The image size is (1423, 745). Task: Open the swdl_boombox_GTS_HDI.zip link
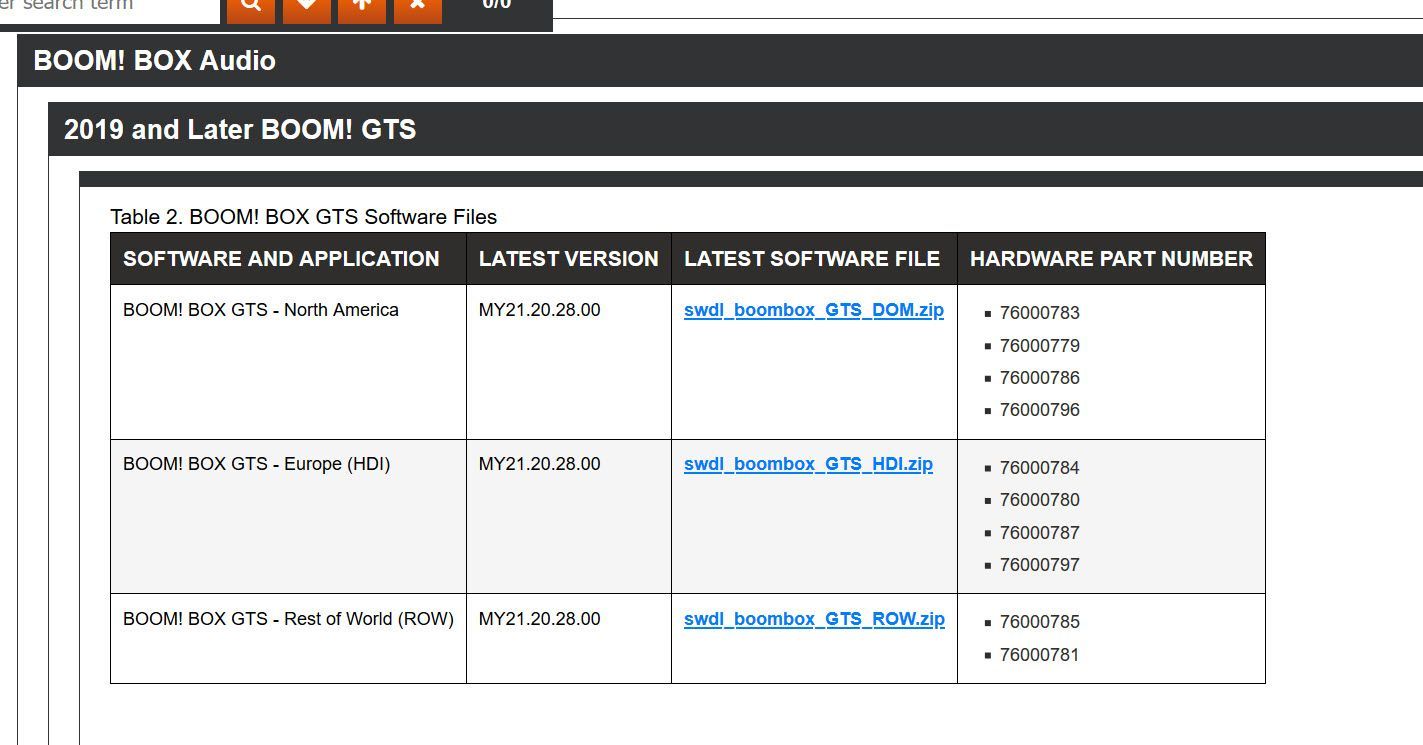[x=808, y=464]
